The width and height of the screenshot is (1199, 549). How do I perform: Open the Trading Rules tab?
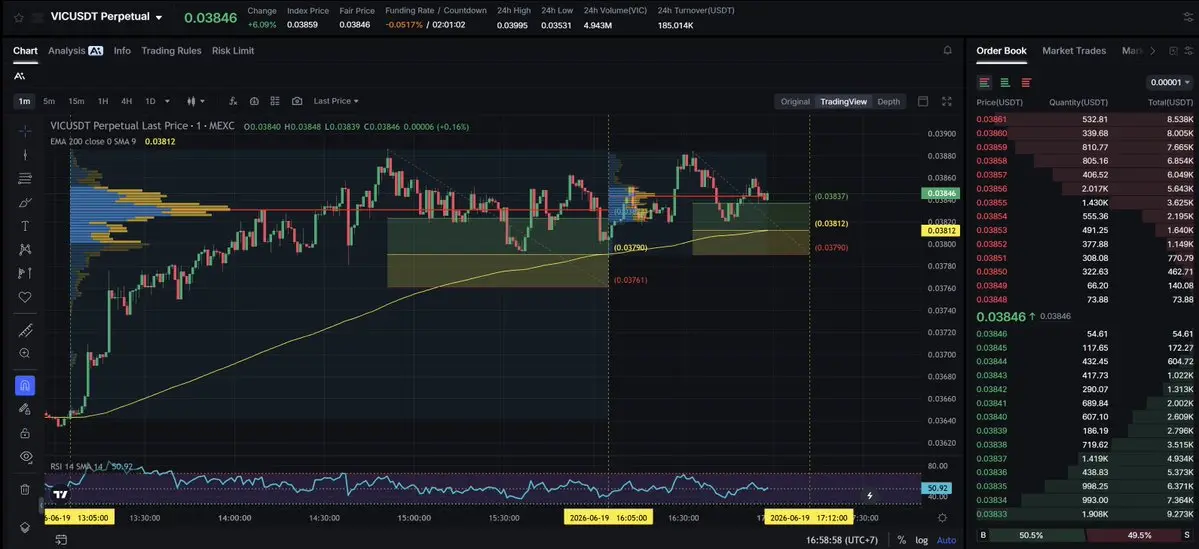click(171, 50)
